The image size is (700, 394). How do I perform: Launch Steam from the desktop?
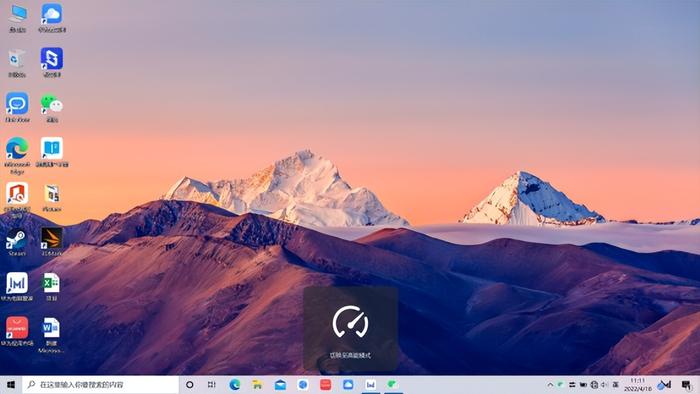click(17, 242)
